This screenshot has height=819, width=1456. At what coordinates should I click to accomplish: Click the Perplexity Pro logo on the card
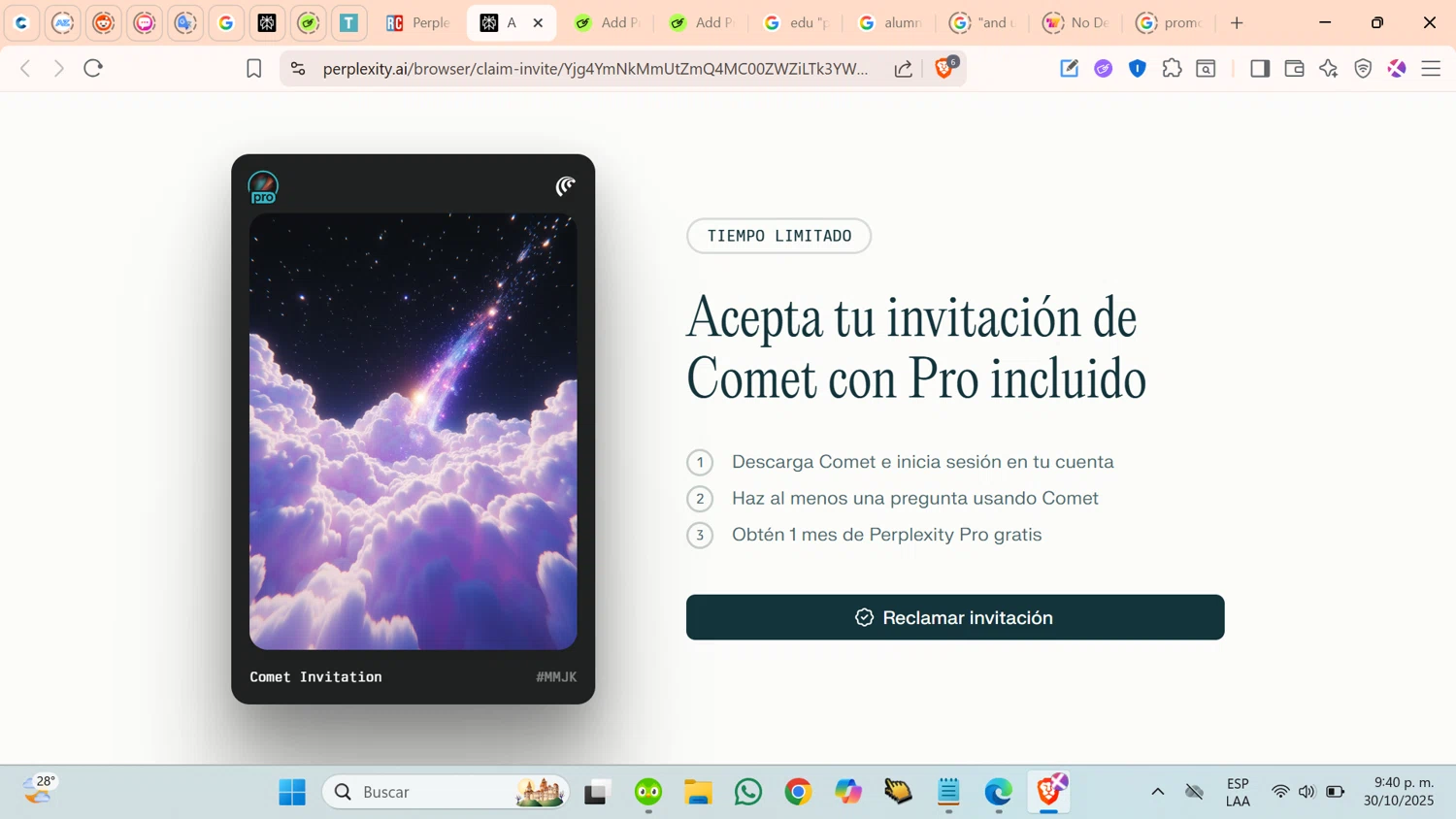[x=263, y=187]
